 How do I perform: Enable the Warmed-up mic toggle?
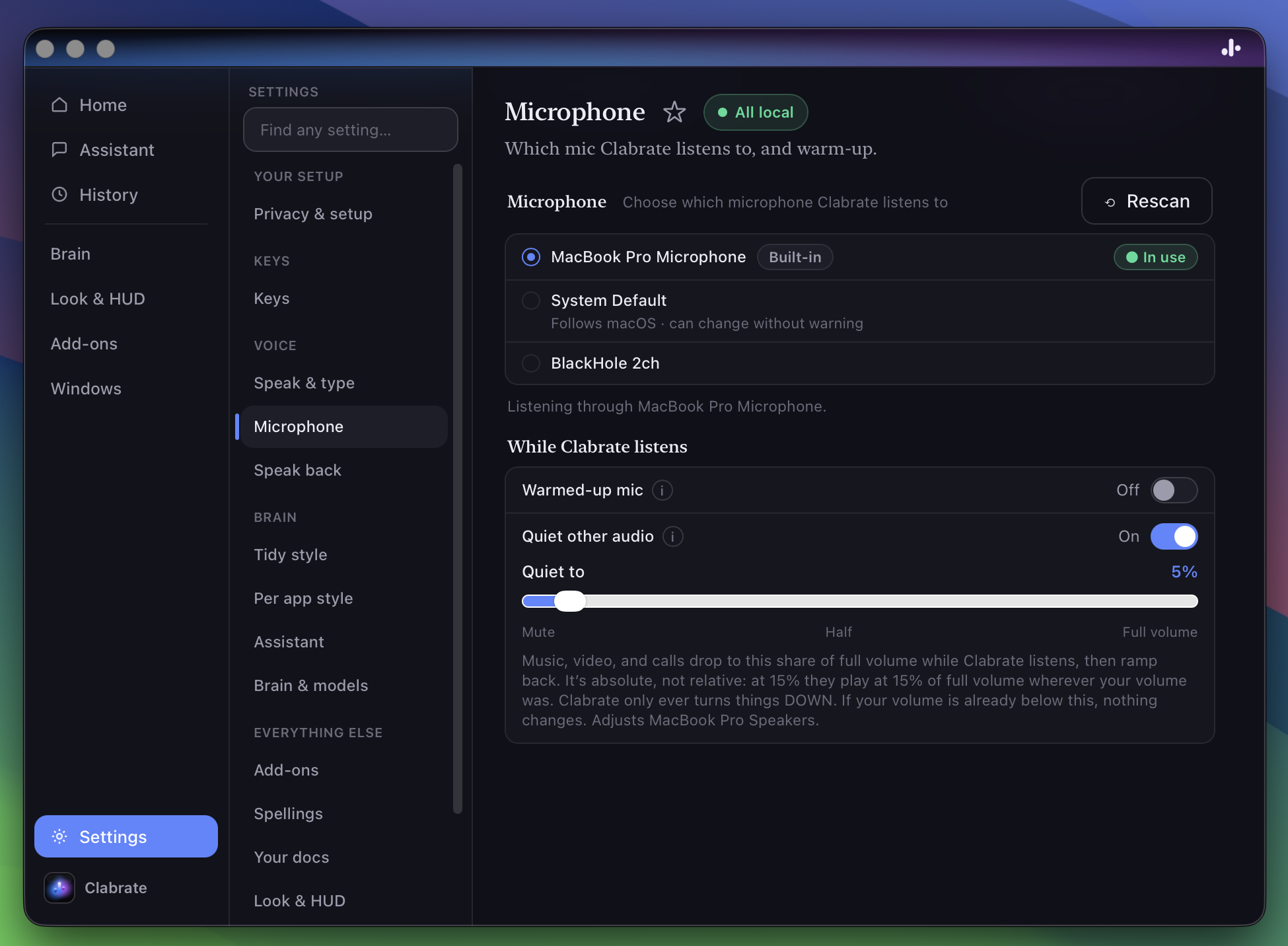1174,490
